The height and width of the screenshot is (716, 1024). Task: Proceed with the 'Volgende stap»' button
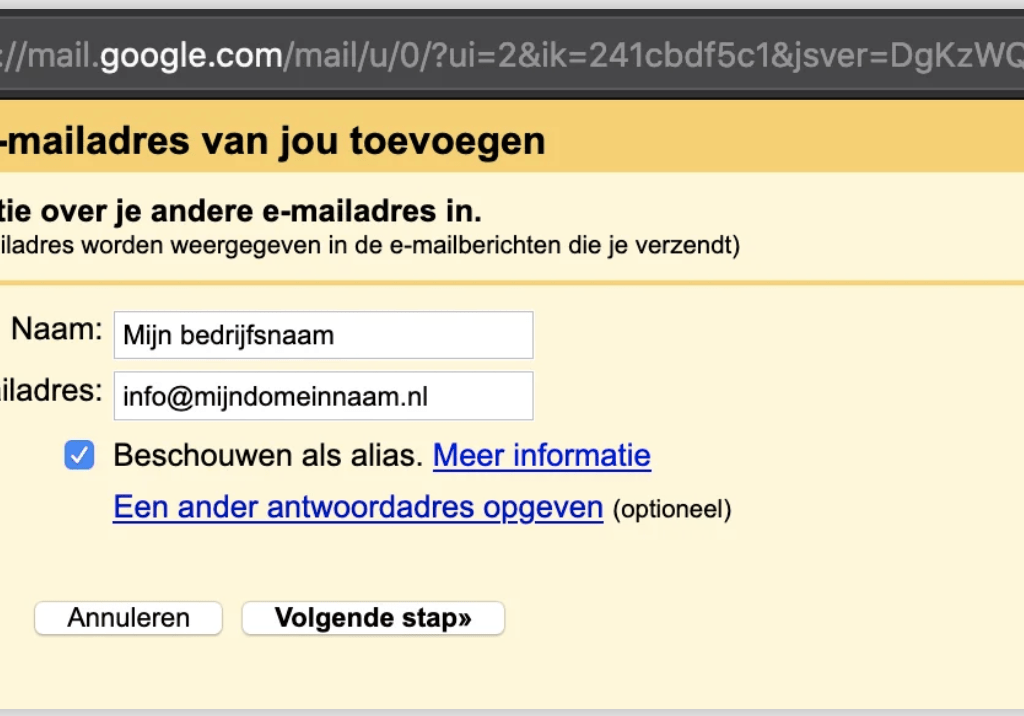(x=373, y=618)
